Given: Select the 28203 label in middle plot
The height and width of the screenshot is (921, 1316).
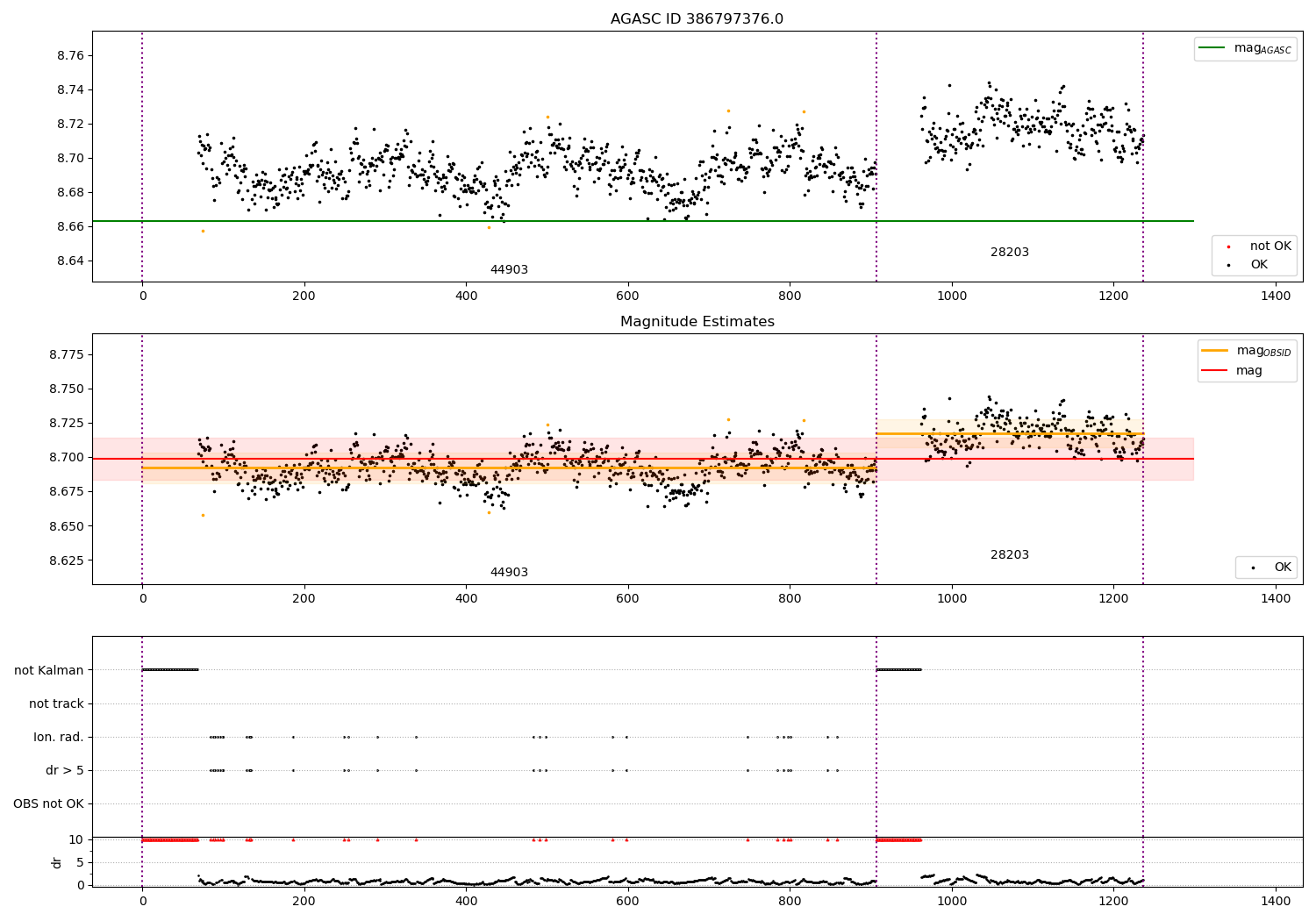Looking at the screenshot, I should pos(1010,555).
